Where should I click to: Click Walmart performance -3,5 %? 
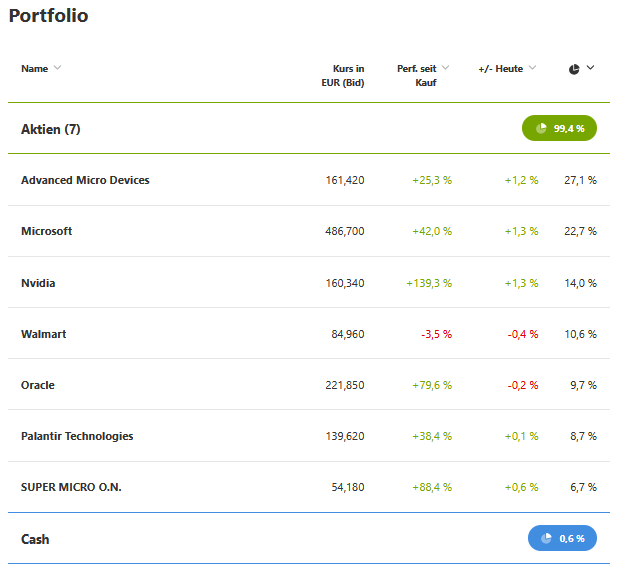436,334
